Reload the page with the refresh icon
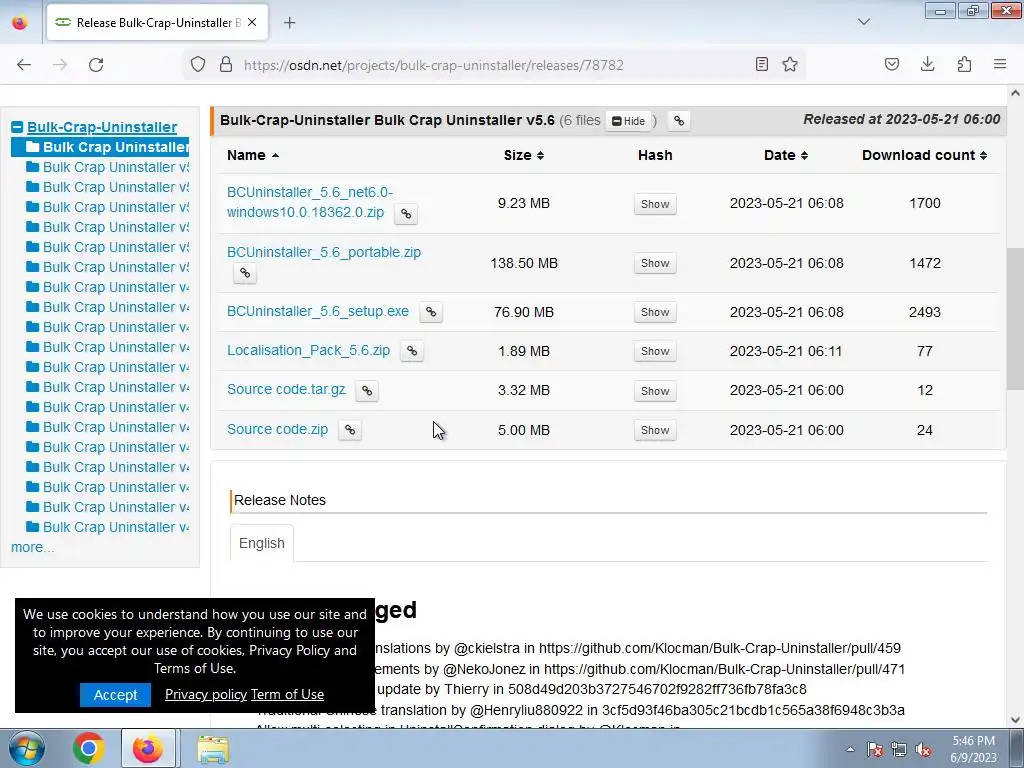 pos(96,65)
